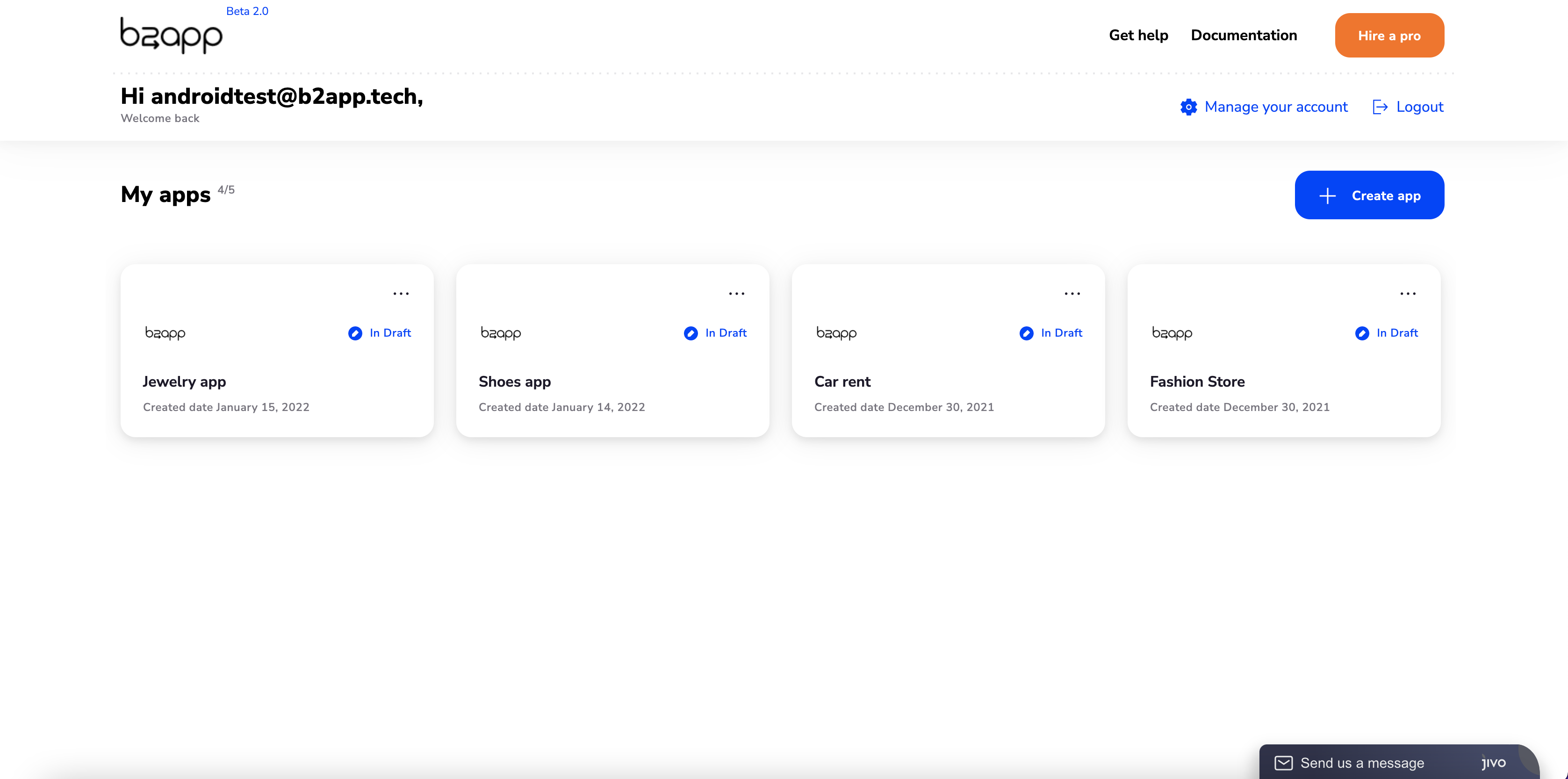Click the draft pencil icon on Jewelry app
Image resolution: width=1568 pixels, height=779 pixels.
[355, 333]
